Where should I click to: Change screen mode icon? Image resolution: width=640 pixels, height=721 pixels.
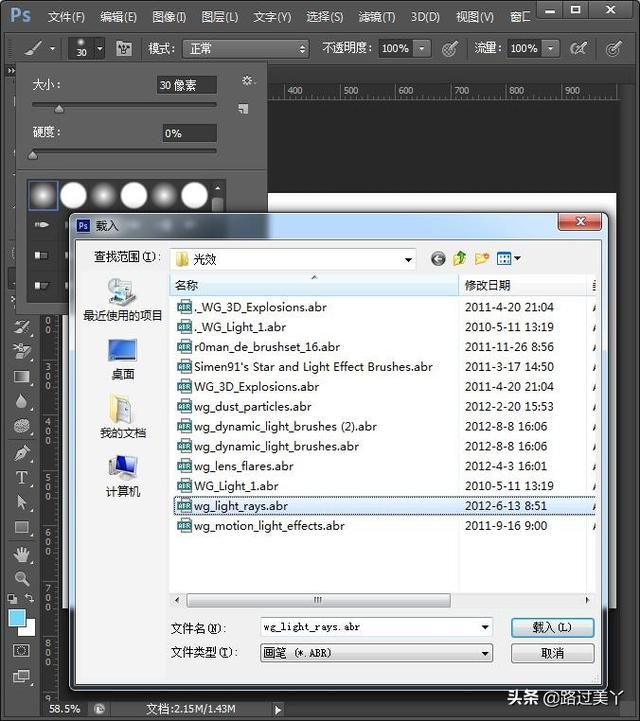(21, 676)
